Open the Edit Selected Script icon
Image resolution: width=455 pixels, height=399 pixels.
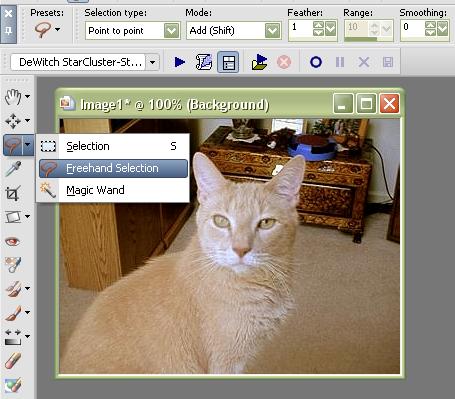coord(204,62)
